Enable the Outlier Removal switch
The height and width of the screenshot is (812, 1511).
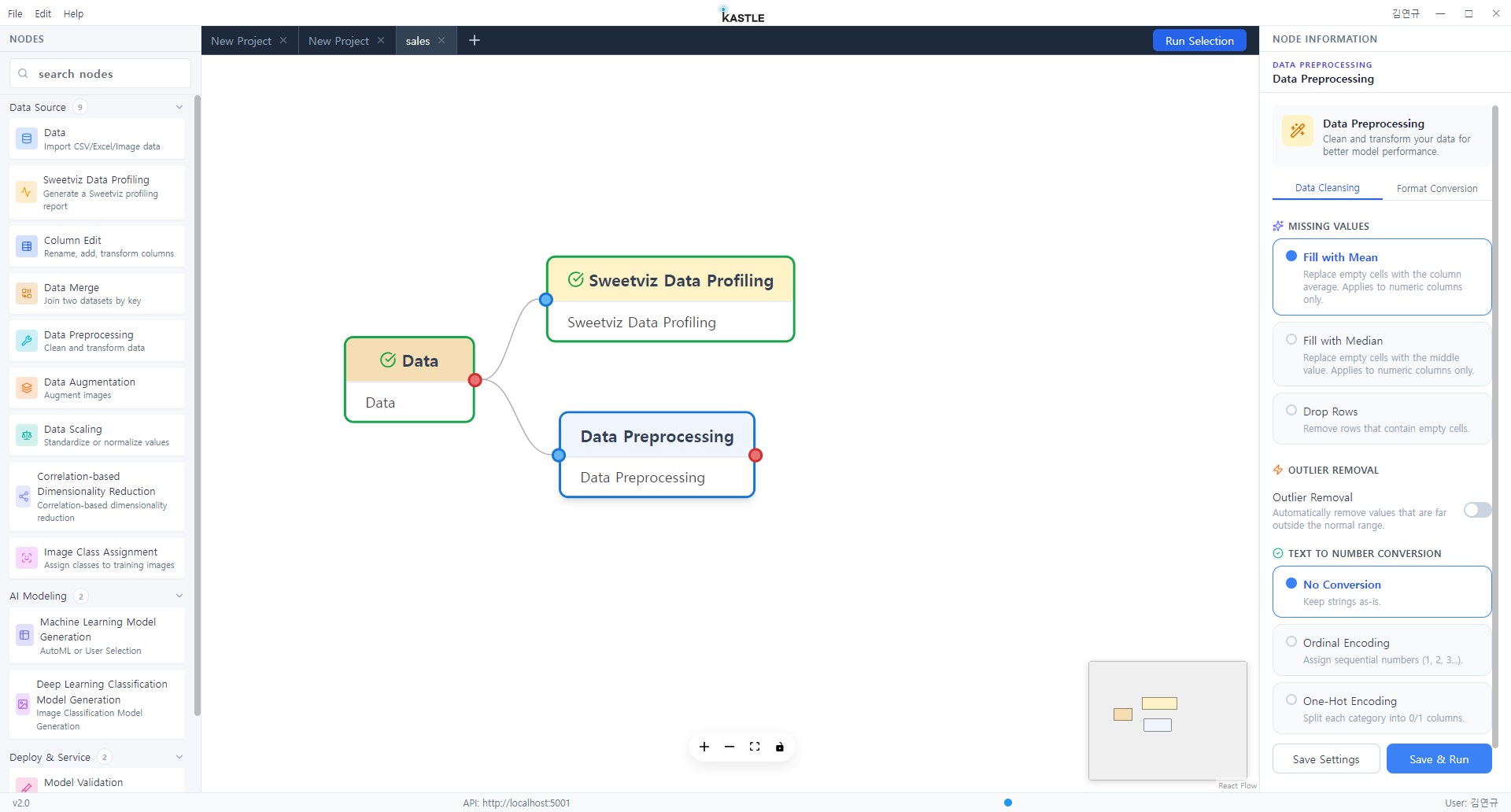point(1477,510)
